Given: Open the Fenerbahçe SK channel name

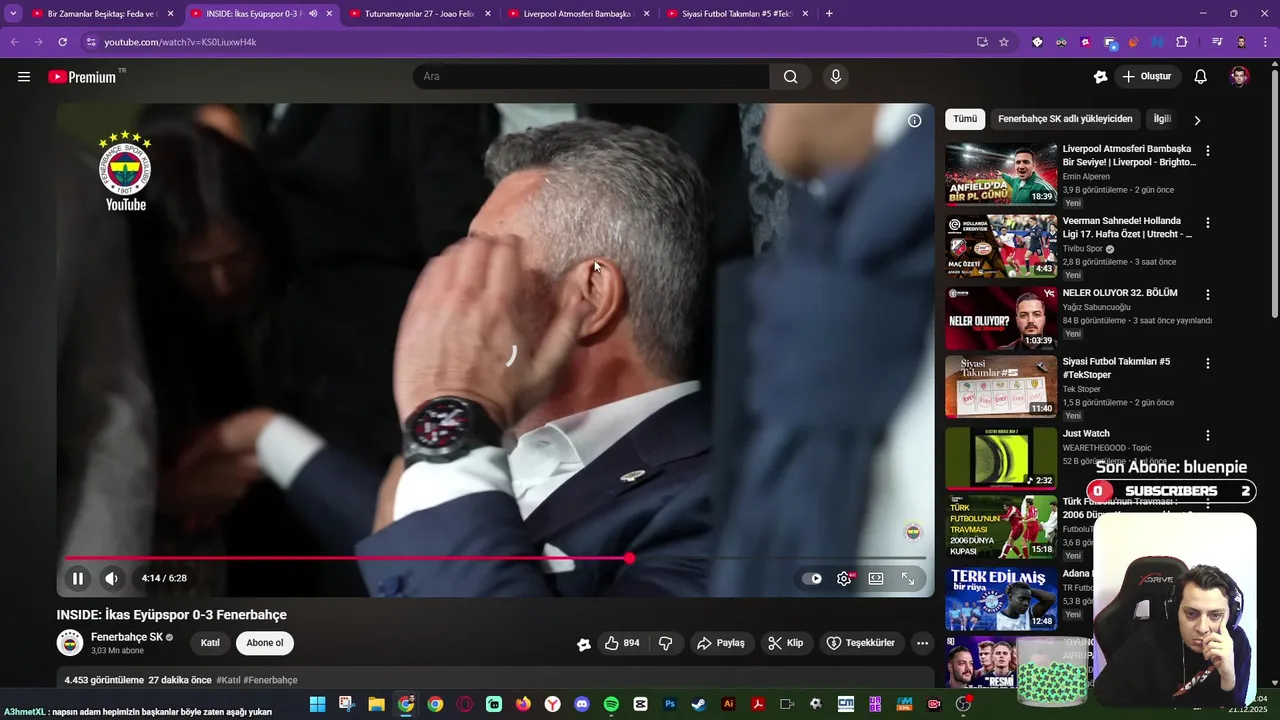Looking at the screenshot, I should [127, 637].
